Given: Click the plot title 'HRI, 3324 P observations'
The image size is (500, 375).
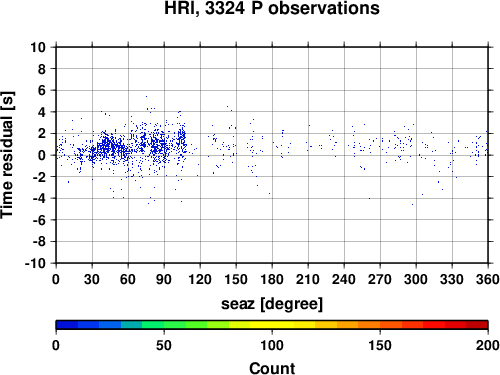Looking at the screenshot, I should click(272, 8).
